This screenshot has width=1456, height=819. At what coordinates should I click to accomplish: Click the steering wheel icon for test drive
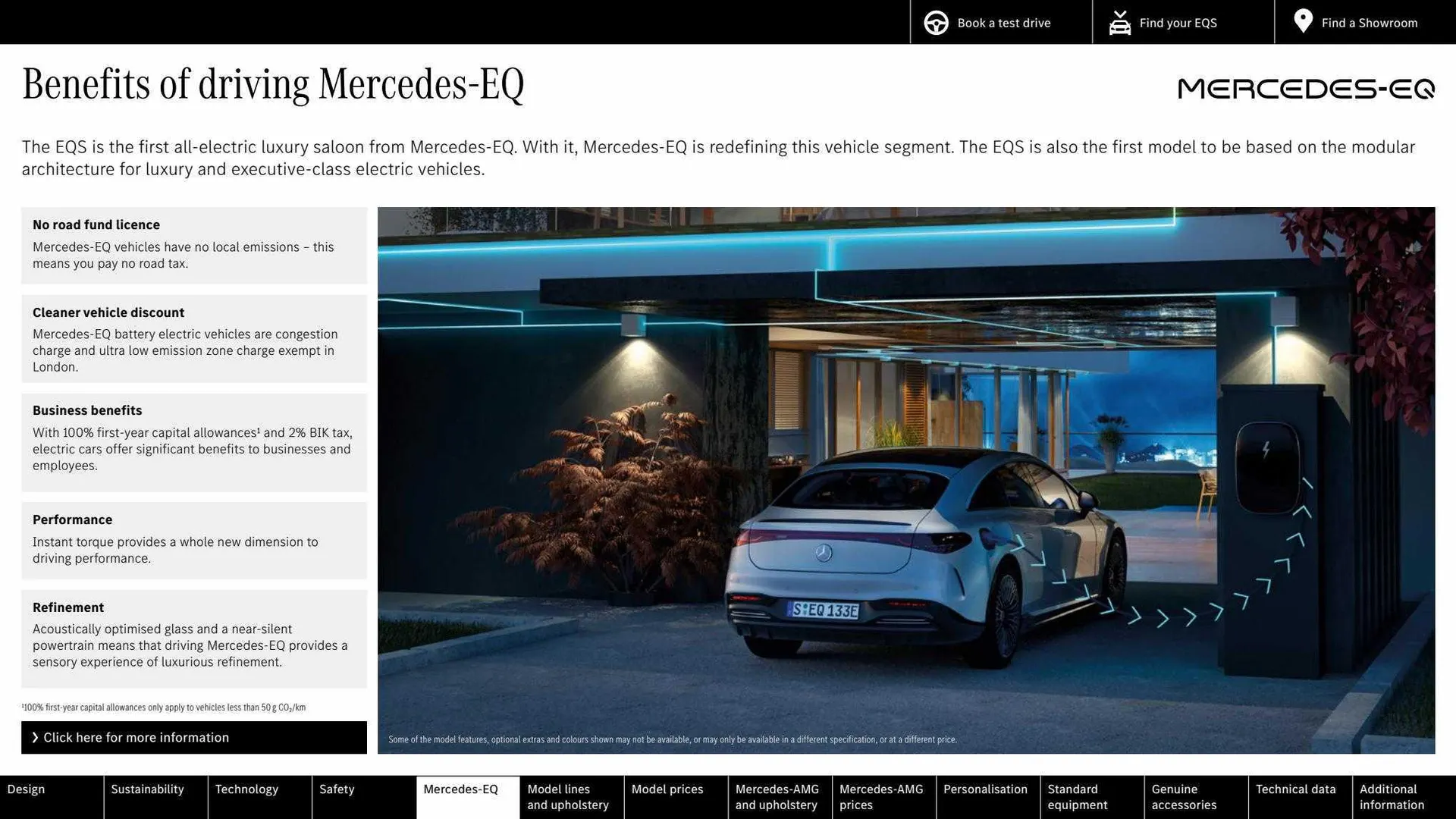935,22
